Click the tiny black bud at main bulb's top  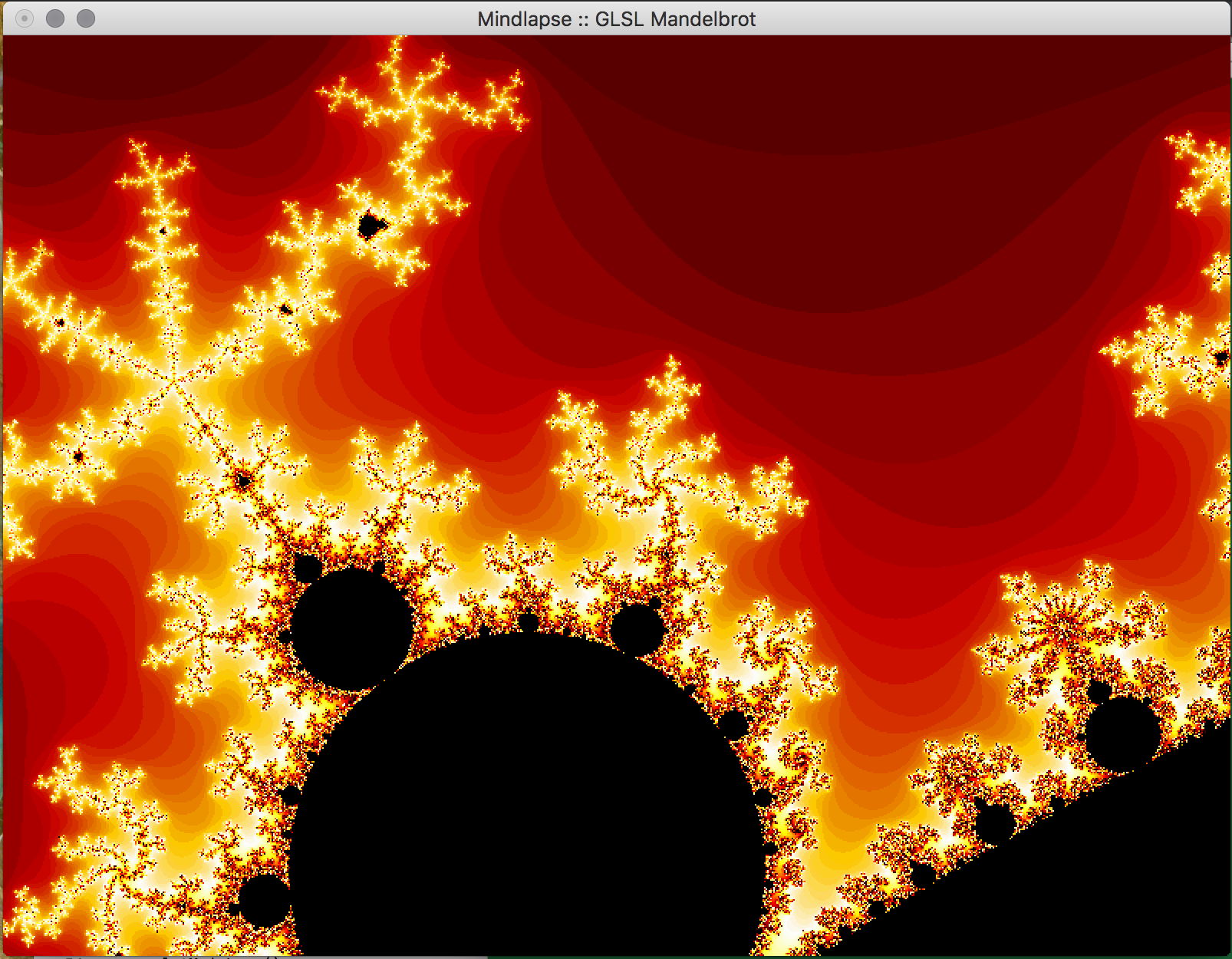pos(529,622)
